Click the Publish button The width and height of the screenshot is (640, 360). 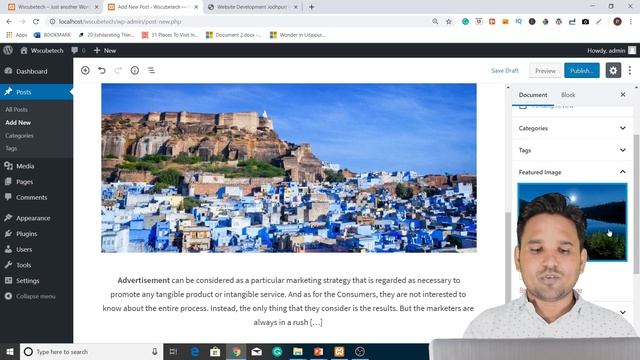click(582, 70)
